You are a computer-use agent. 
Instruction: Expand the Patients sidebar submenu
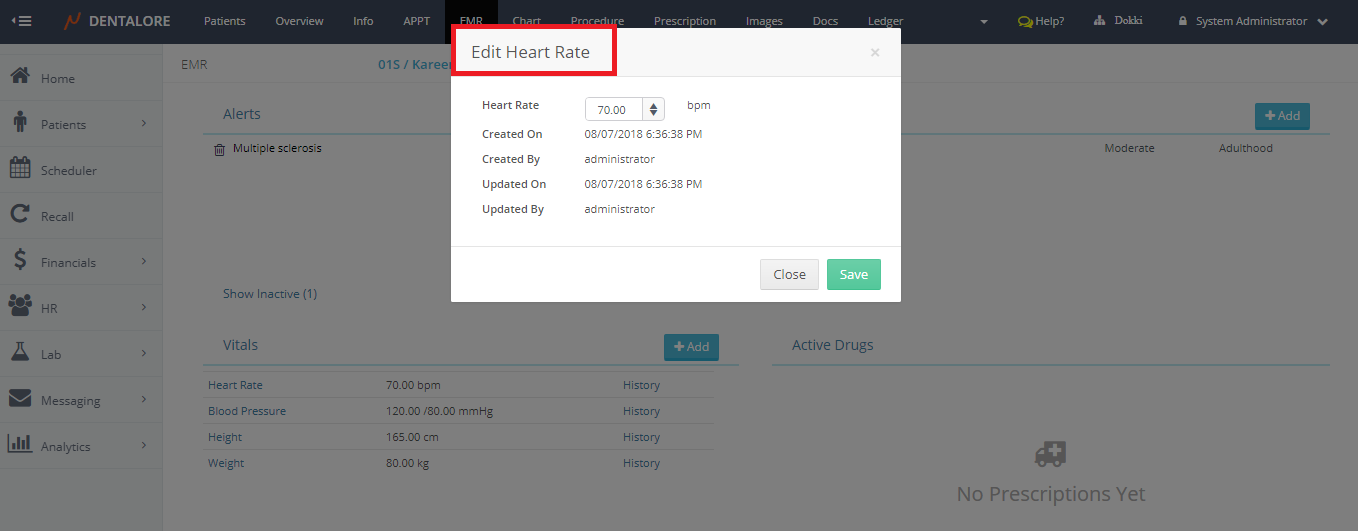point(144,123)
